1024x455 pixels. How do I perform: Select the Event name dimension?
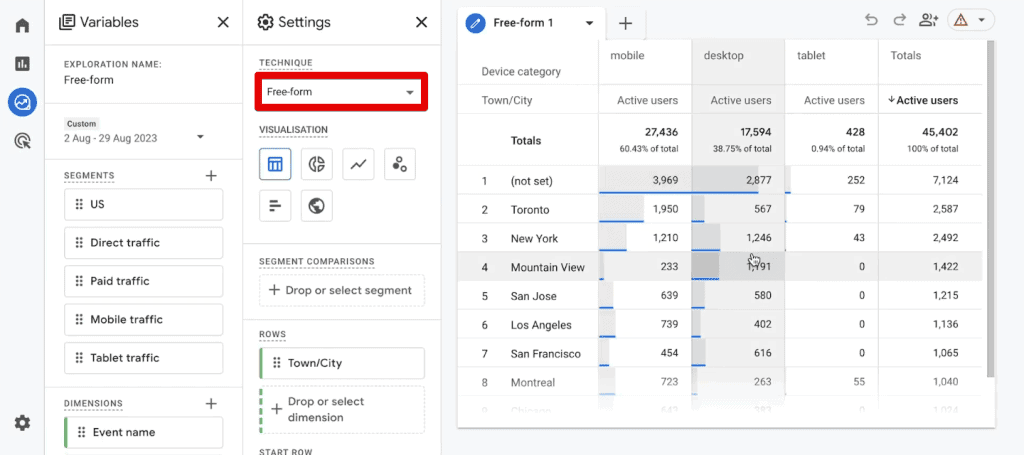pos(144,432)
